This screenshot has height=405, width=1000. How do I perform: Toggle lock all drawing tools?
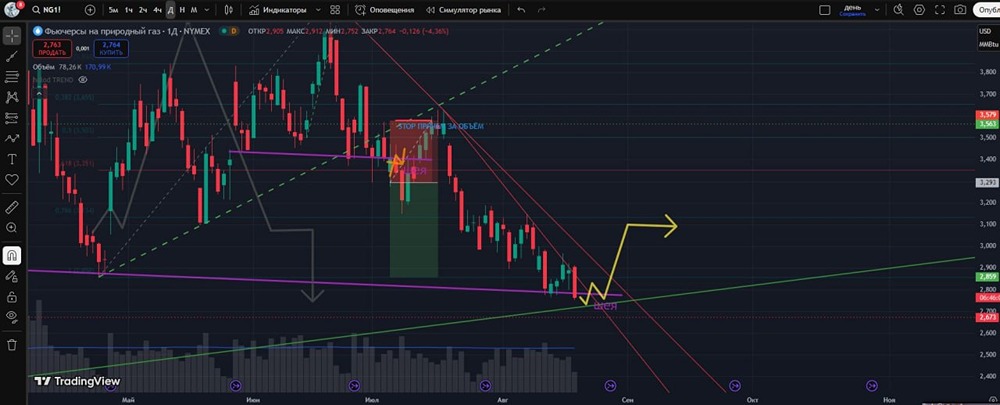[11, 297]
